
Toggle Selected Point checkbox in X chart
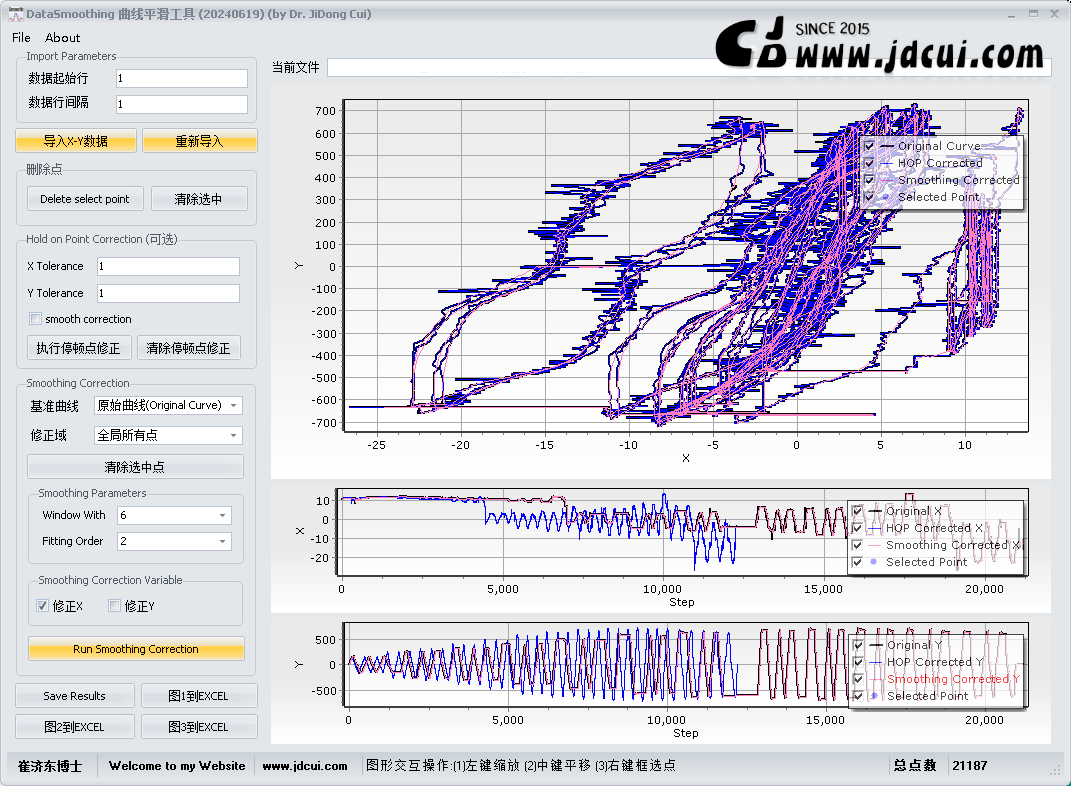pyautogui.click(x=857, y=562)
